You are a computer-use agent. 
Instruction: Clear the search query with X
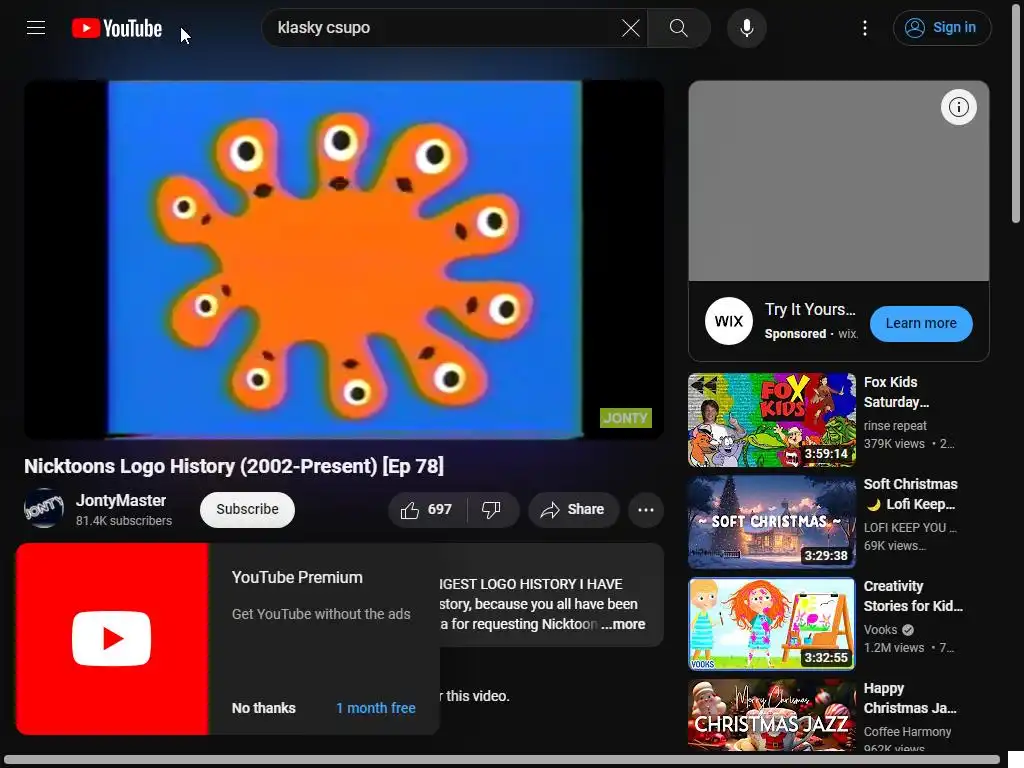(631, 28)
